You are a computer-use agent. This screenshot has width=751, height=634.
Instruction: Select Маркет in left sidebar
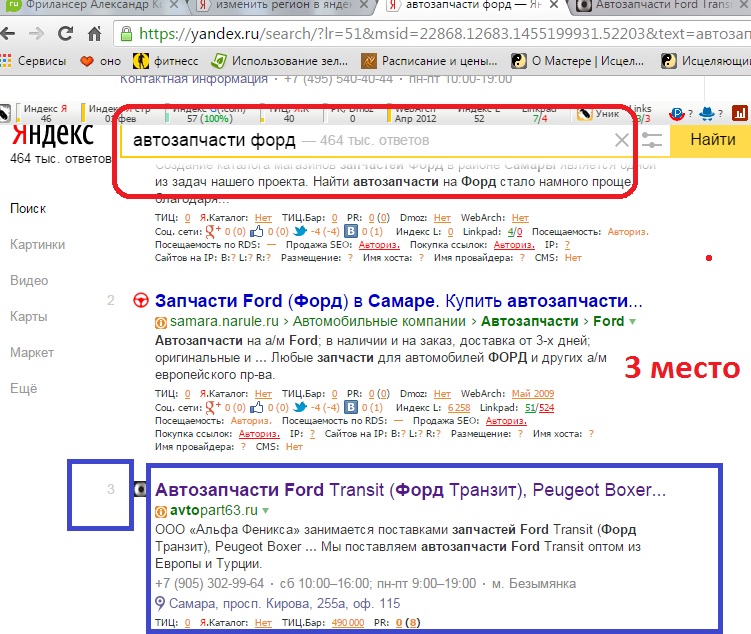pyautogui.click(x=32, y=353)
